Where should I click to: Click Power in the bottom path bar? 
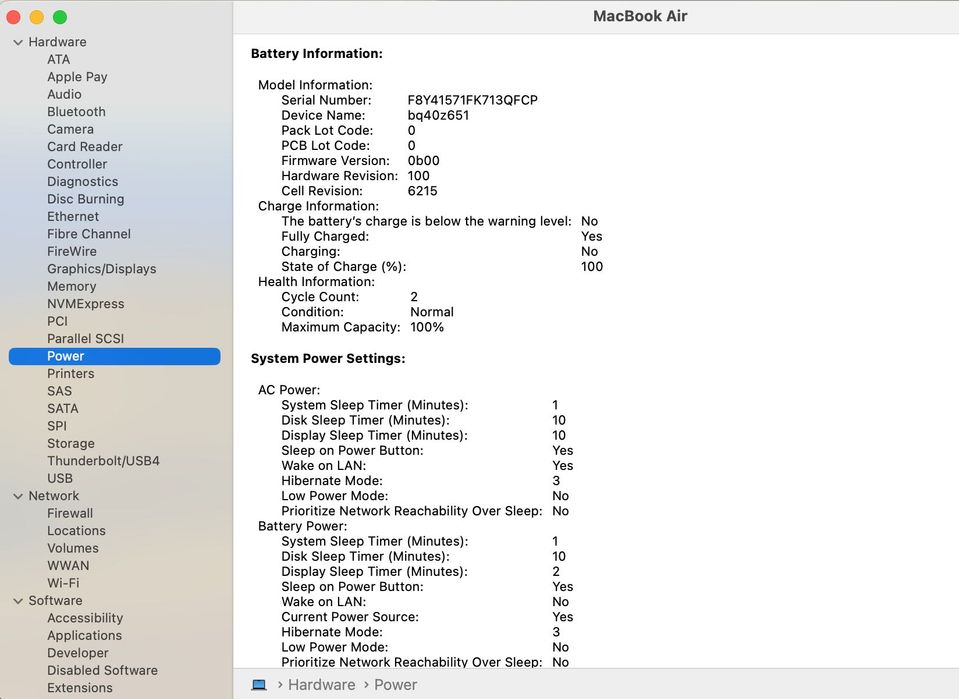coord(395,684)
